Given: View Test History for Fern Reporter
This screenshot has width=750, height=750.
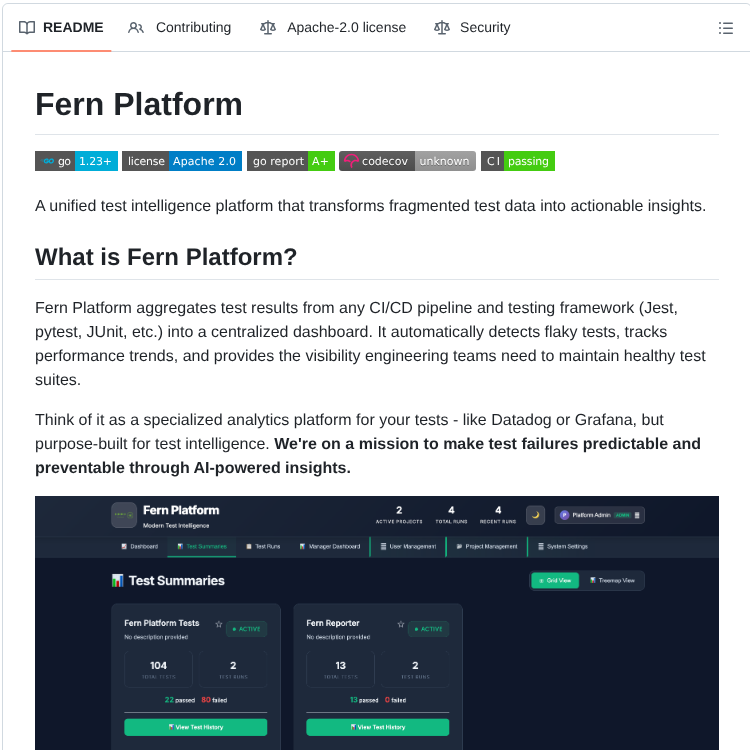Looking at the screenshot, I should [x=378, y=727].
